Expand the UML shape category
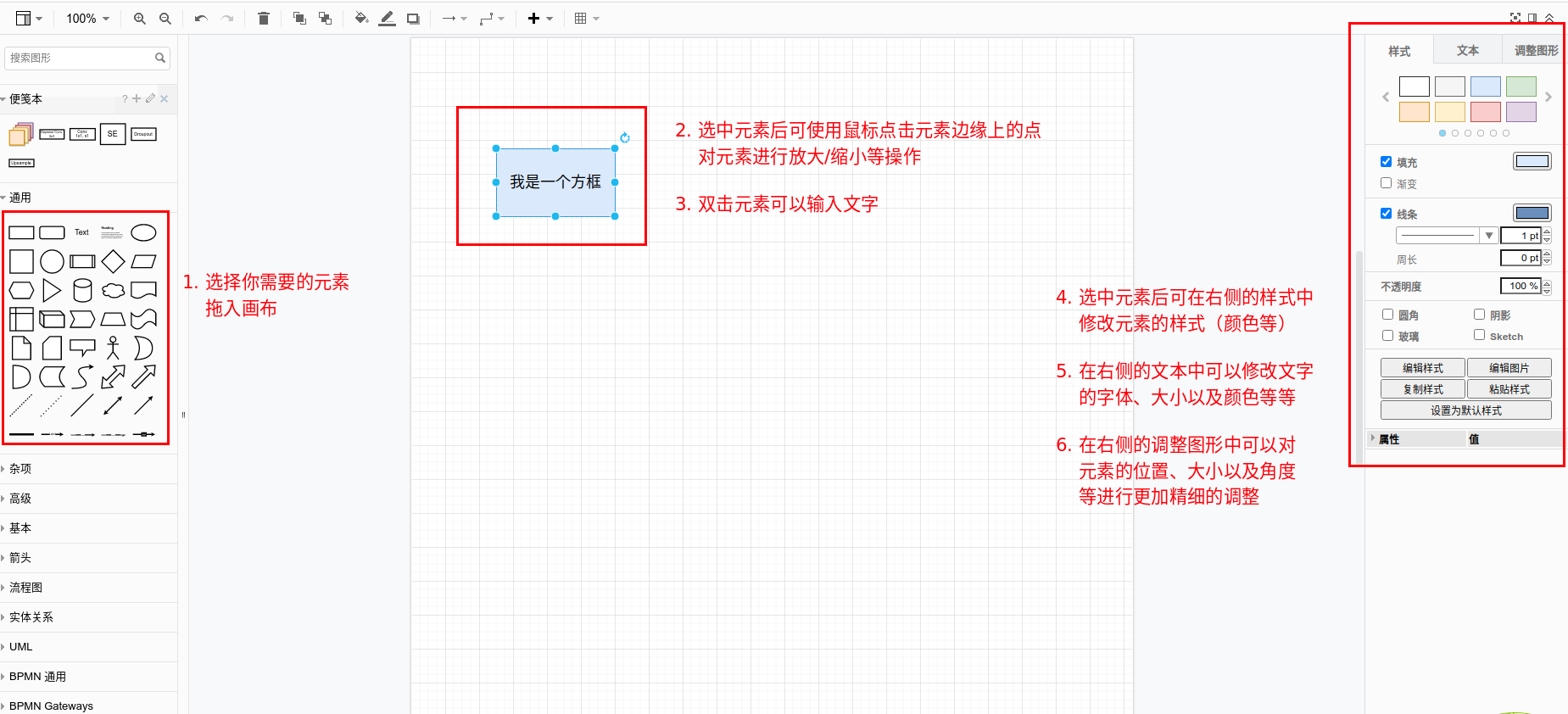The width and height of the screenshot is (1568, 714). tap(88, 647)
